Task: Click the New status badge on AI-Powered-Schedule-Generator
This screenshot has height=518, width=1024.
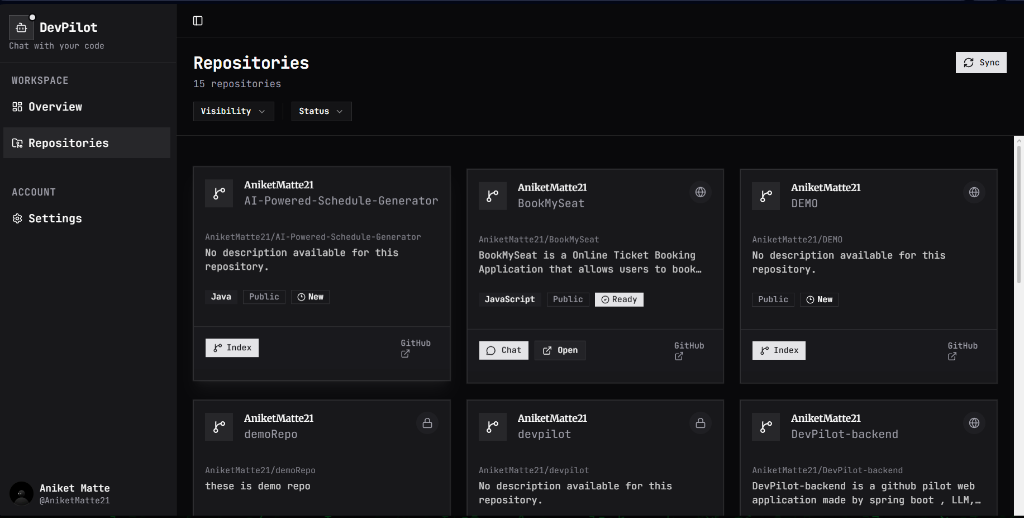Action: 310,297
